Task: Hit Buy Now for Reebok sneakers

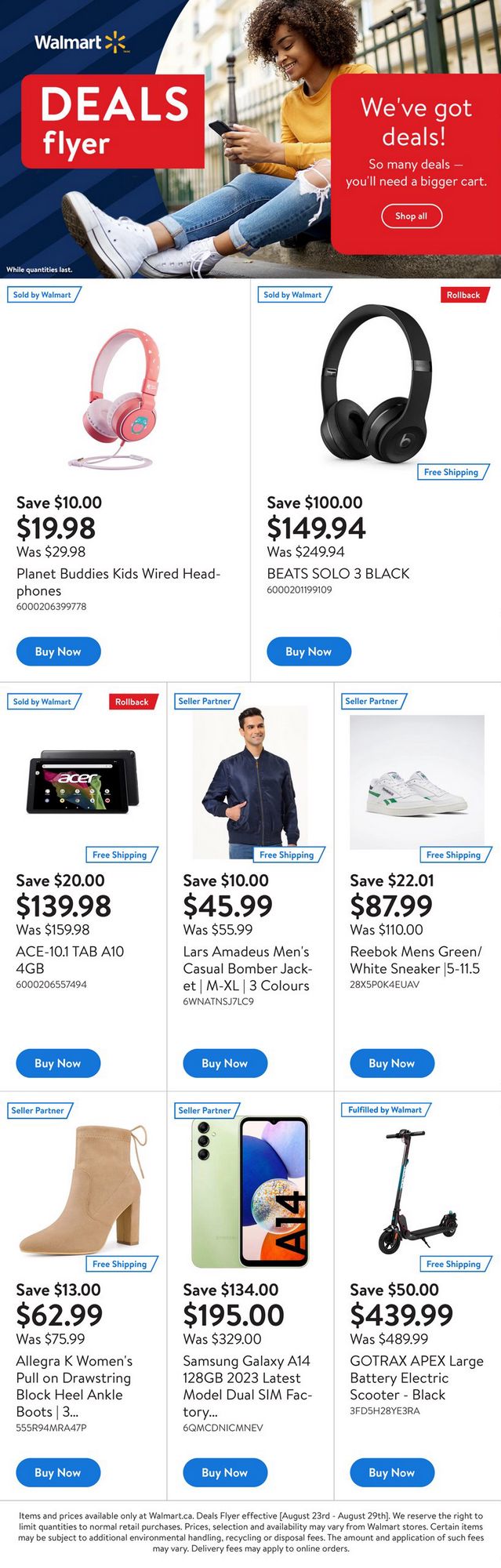Action: 391,1063
